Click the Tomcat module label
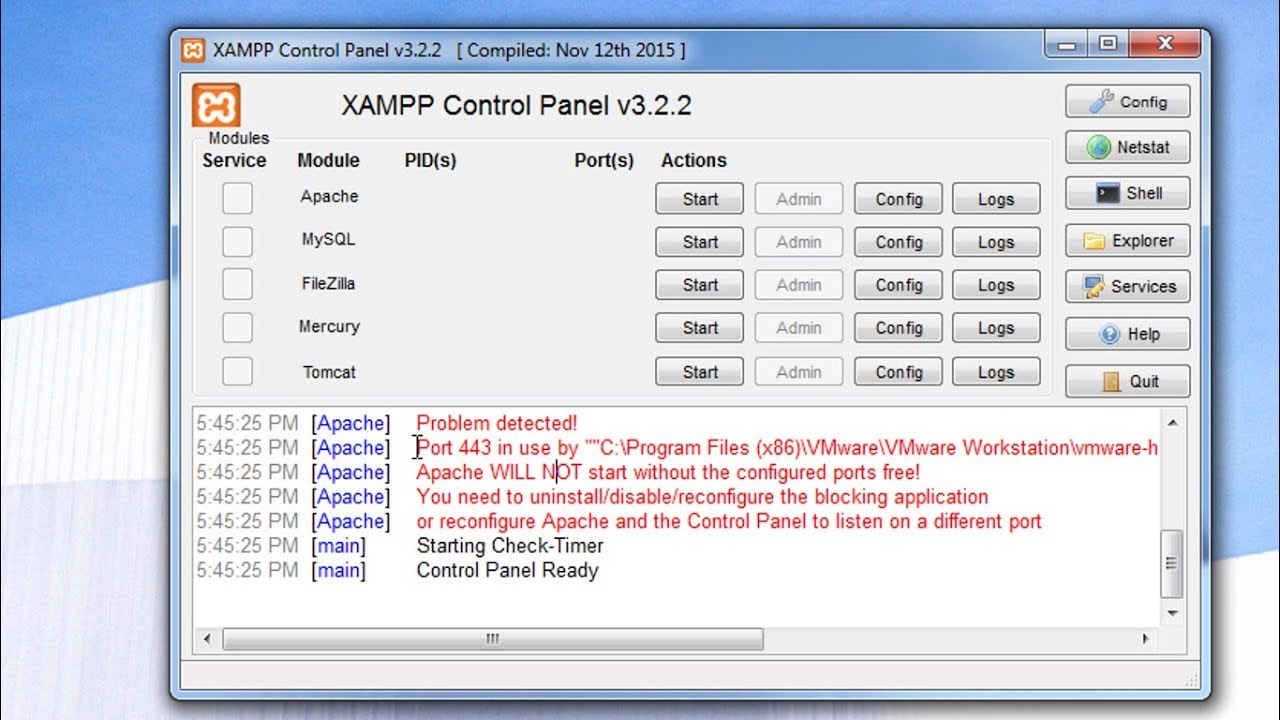Image resolution: width=1280 pixels, height=720 pixels. point(329,372)
